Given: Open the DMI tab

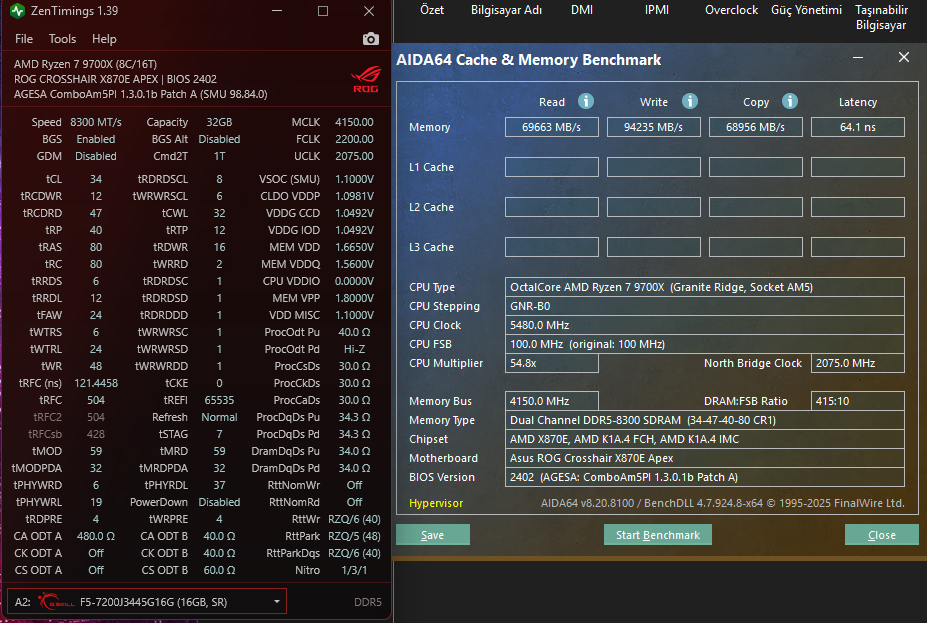Looking at the screenshot, I should 582,10.
